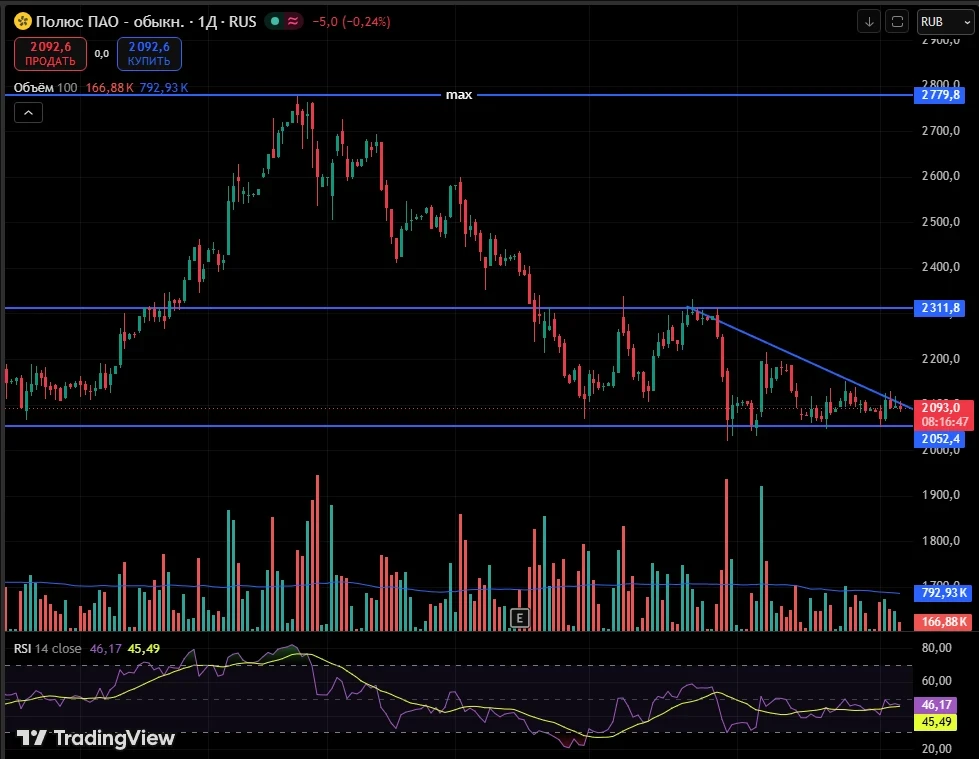Click the 45,49 value in RSI legend
979x759 pixels.
click(x=144, y=649)
